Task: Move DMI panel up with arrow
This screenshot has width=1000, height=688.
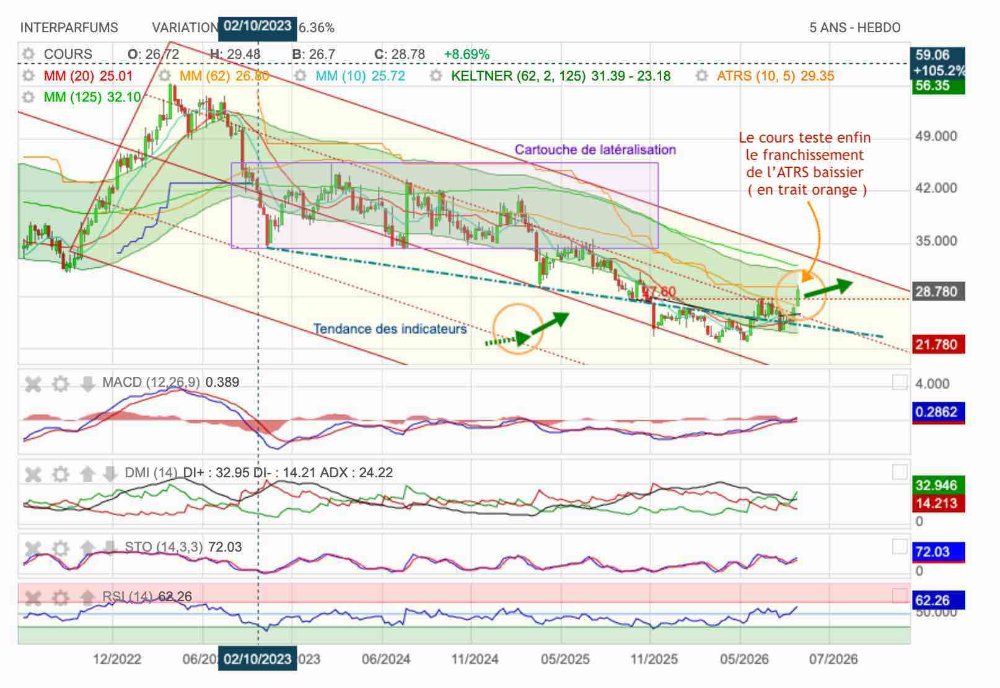Action: point(87,474)
